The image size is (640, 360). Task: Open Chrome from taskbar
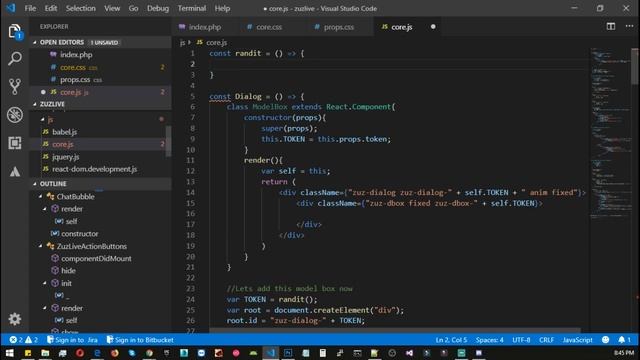(x=149, y=353)
